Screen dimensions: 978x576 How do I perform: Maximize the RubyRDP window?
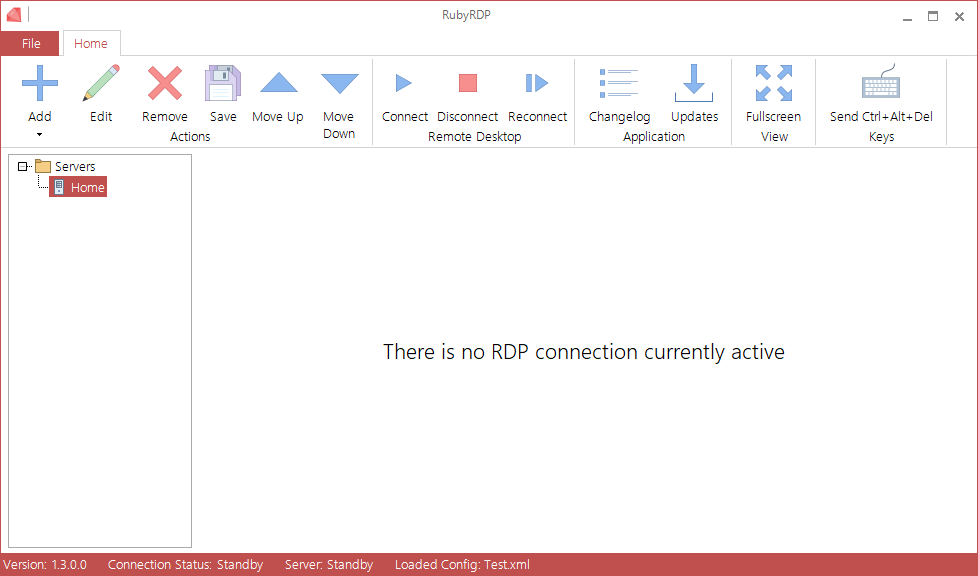pyautogui.click(x=933, y=17)
